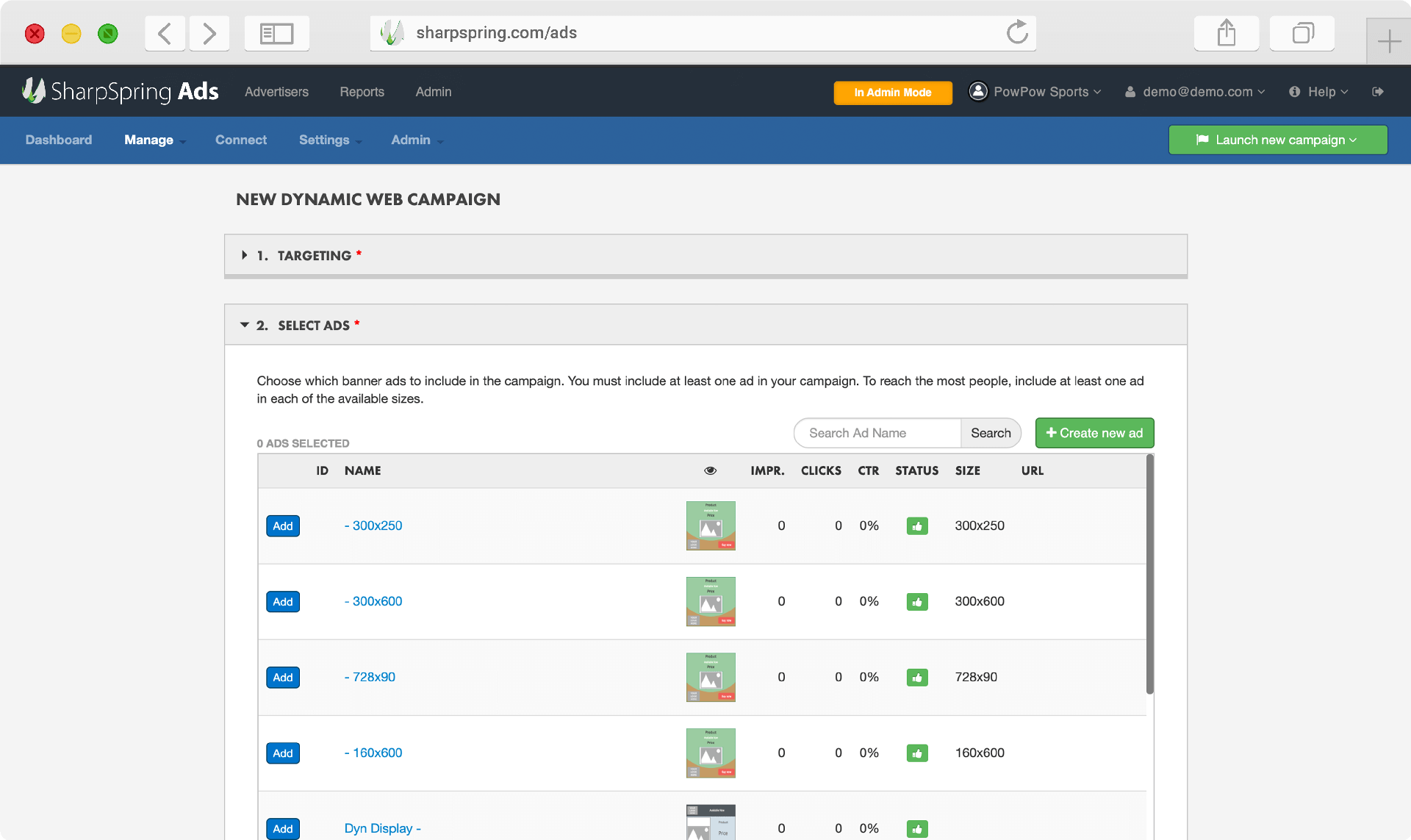Image resolution: width=1411 pixels, height=840 pixels.
Task: Toggle the browser sidebar icon
Action: click(276, 33)
